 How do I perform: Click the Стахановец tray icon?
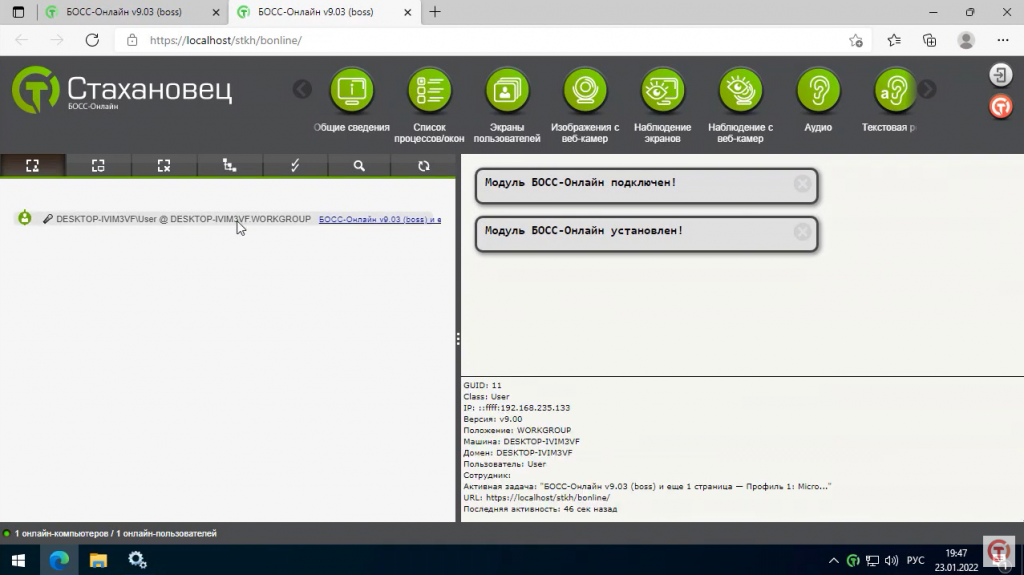[853, 561]
